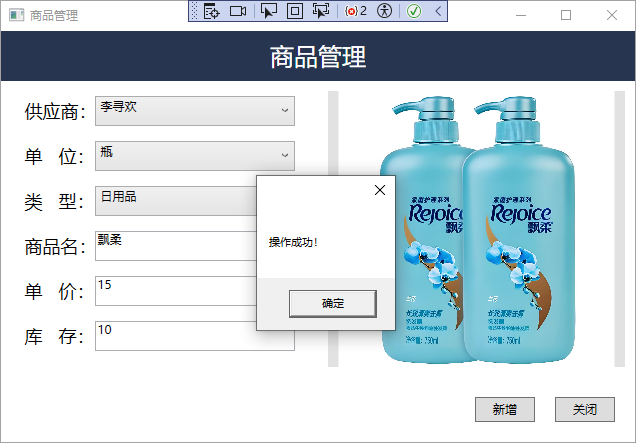Open binding failures indicator showing 2

pos(355,11)
